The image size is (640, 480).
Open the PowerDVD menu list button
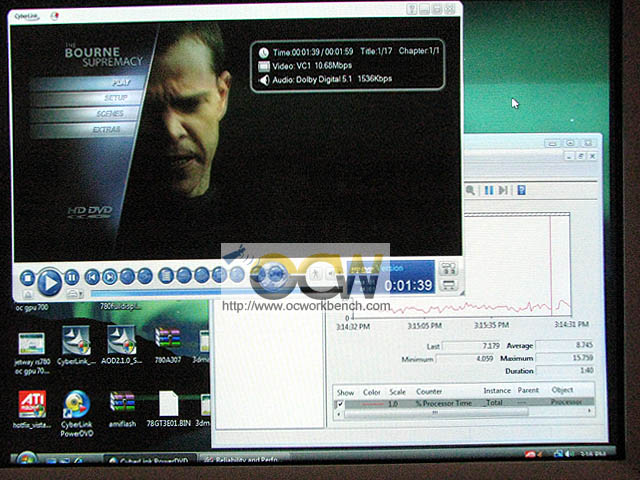pyautogui.click(x=166, y=276)
